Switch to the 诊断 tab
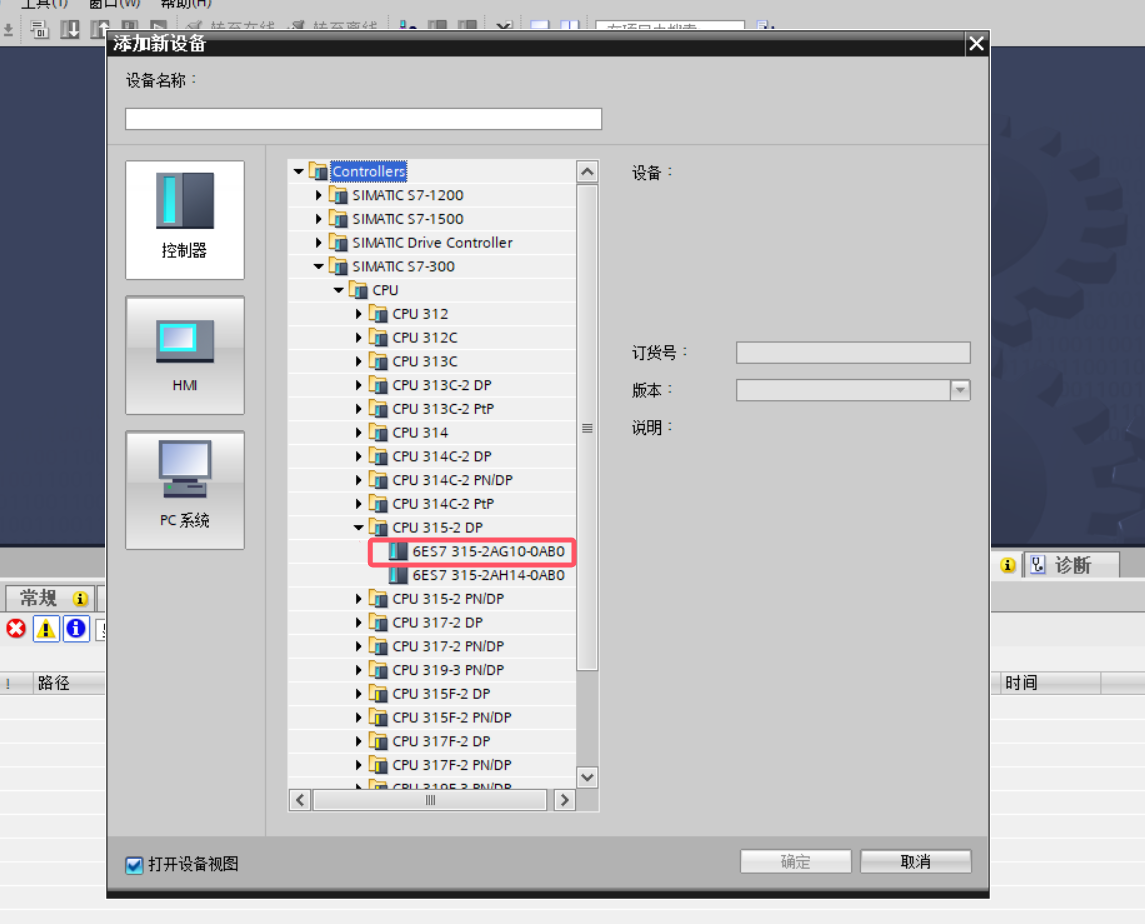 pyautogui.click(x=1071, y=565)
